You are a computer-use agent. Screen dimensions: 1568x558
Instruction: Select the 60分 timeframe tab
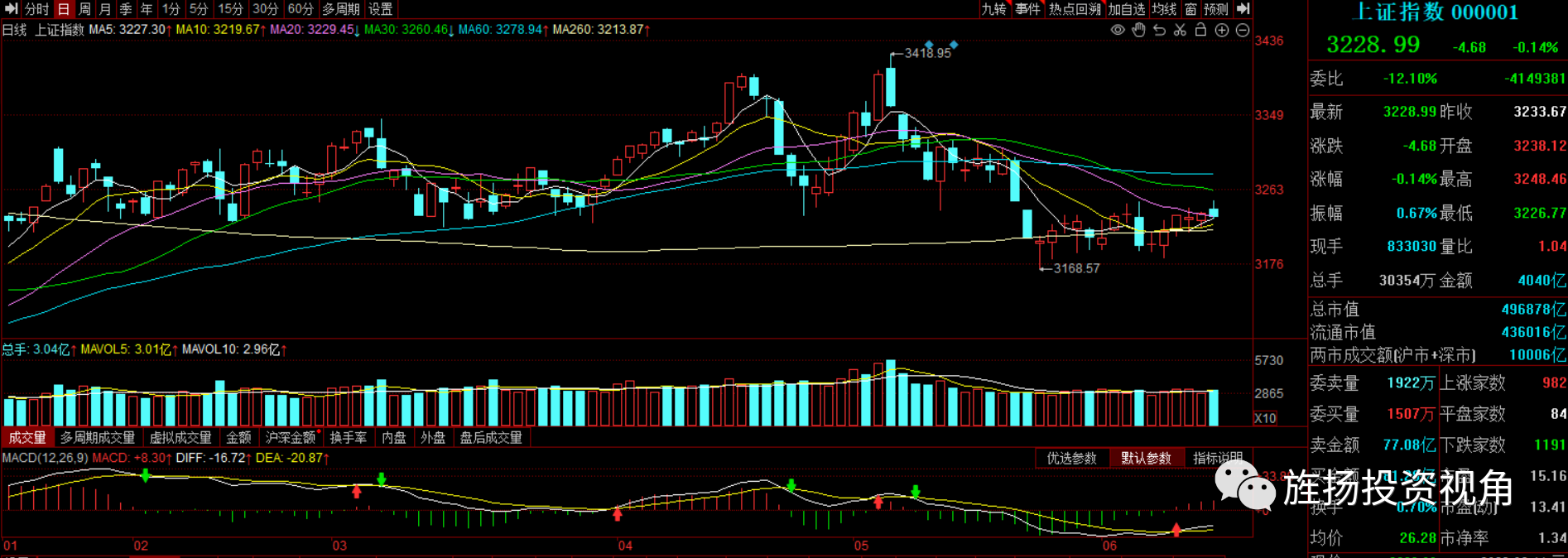301,9
